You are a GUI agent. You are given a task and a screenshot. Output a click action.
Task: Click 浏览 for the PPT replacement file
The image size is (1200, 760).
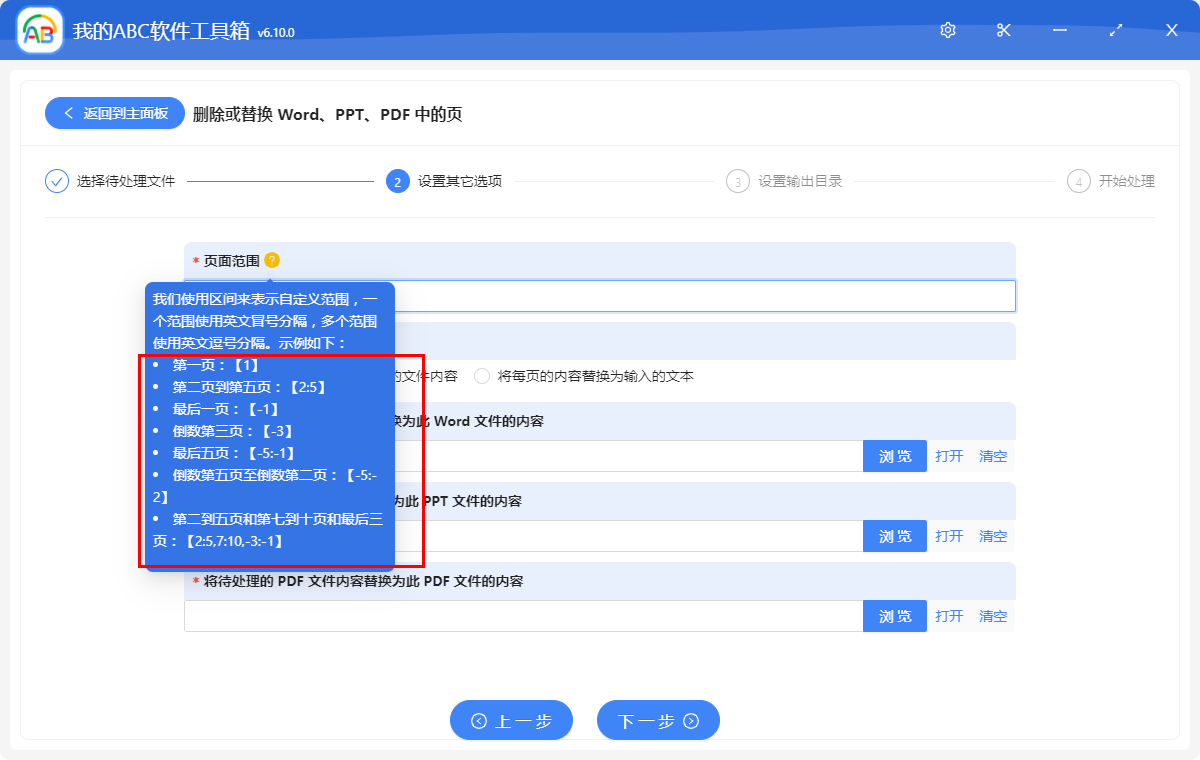click(895, 536)
